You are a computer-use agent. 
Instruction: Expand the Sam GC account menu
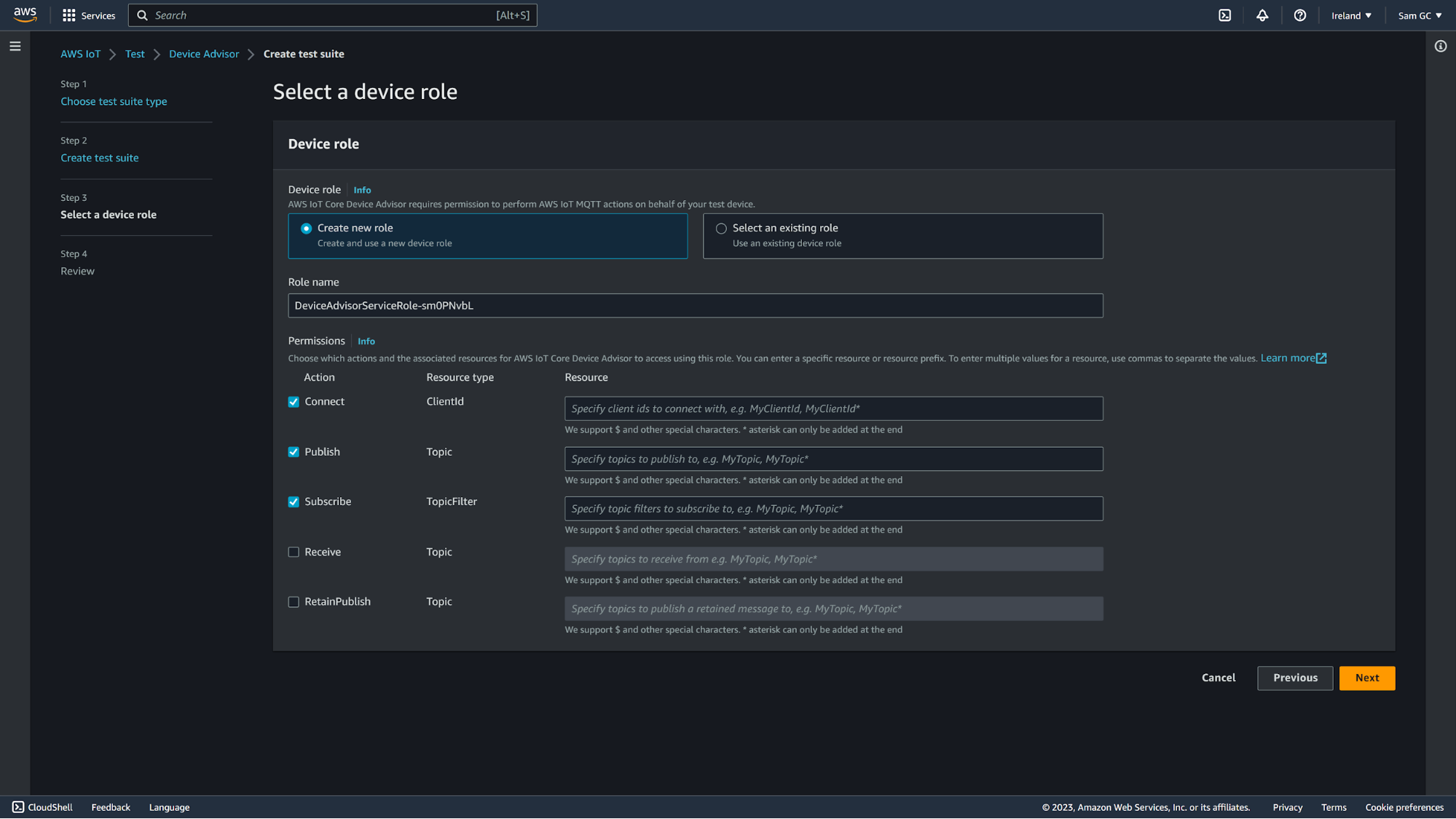click(x=1419, y=15)
